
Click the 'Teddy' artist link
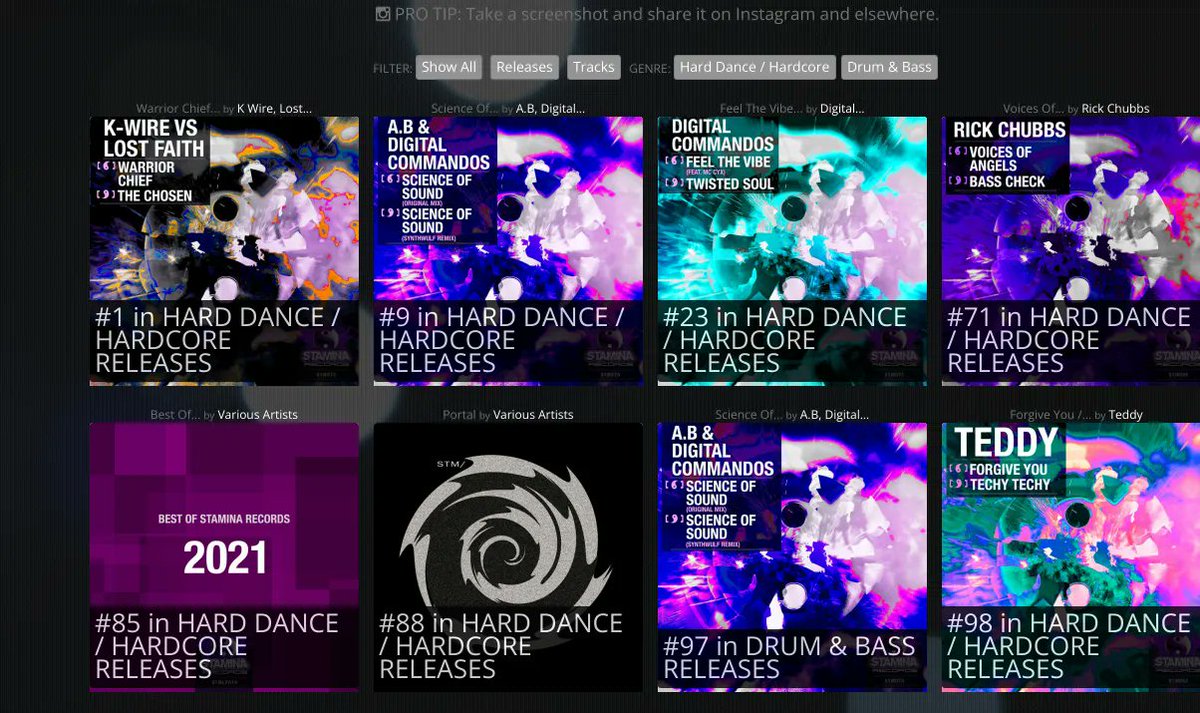[x=1125, y=414]
